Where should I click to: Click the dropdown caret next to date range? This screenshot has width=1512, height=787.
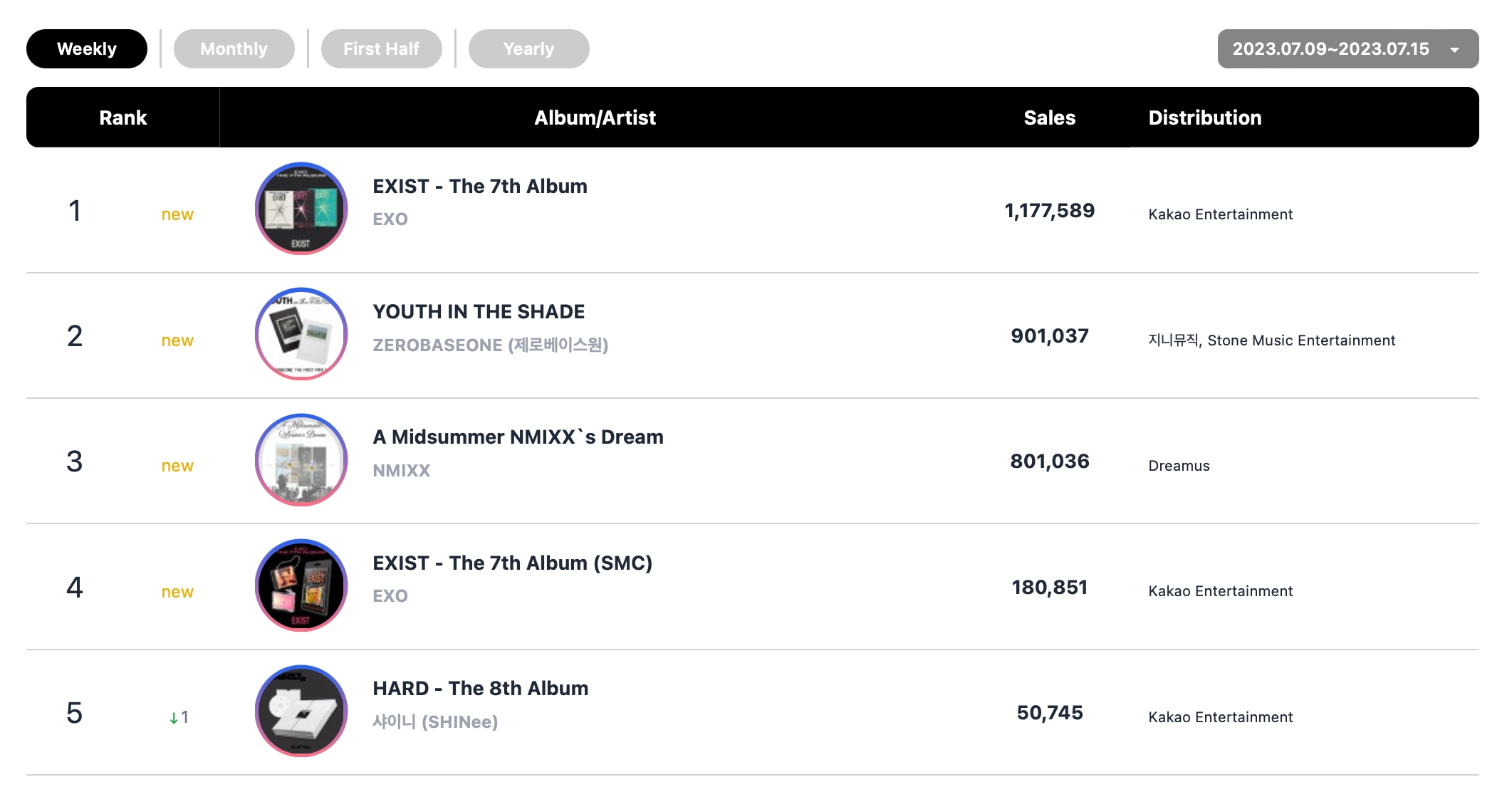[1454, 50]
